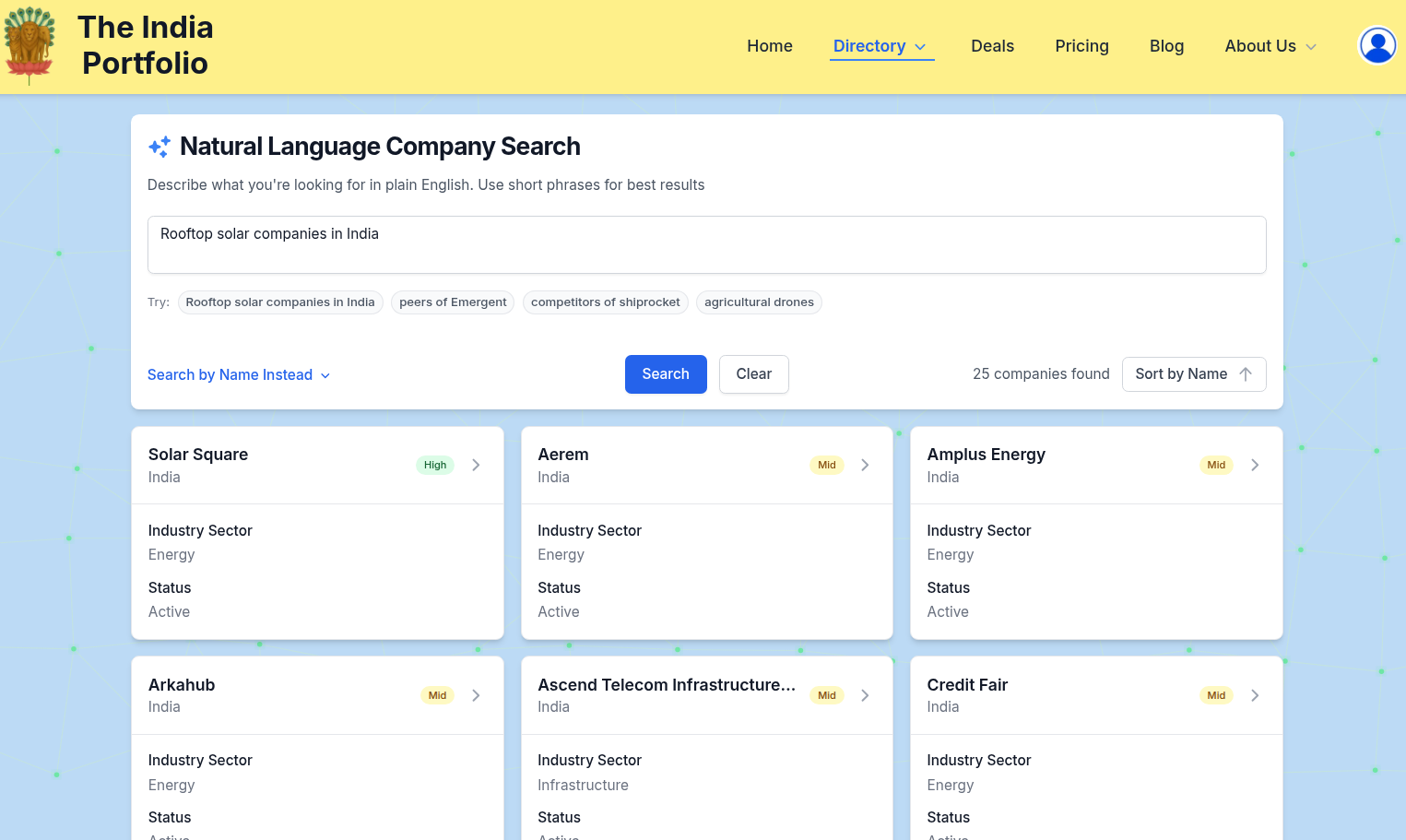This screenshot has width=1406, height=840.
Task: Click inside the company search text field
Action: click(x=706, y=243)
